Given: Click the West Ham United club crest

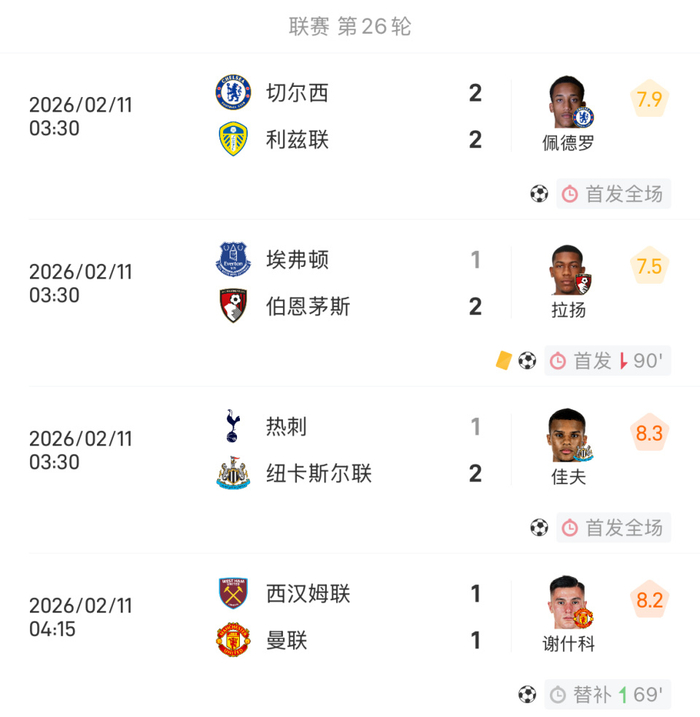Looking at the screenshot, I should pos(234,594).
